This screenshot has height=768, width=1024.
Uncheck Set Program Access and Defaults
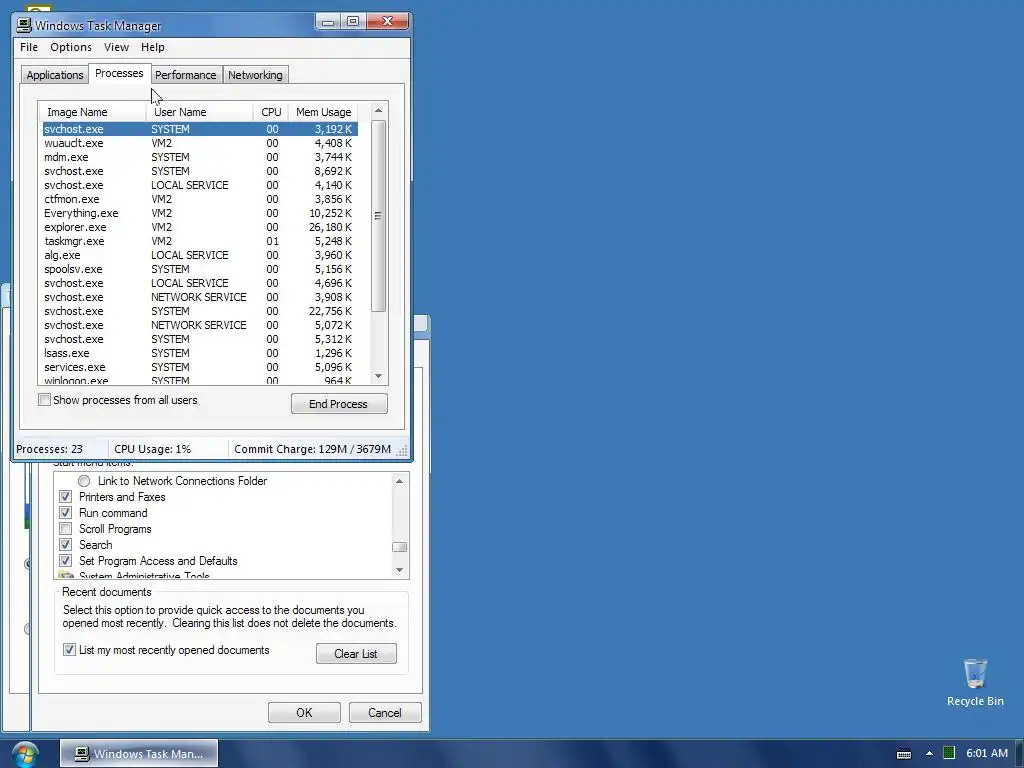[x=65, y=561]
